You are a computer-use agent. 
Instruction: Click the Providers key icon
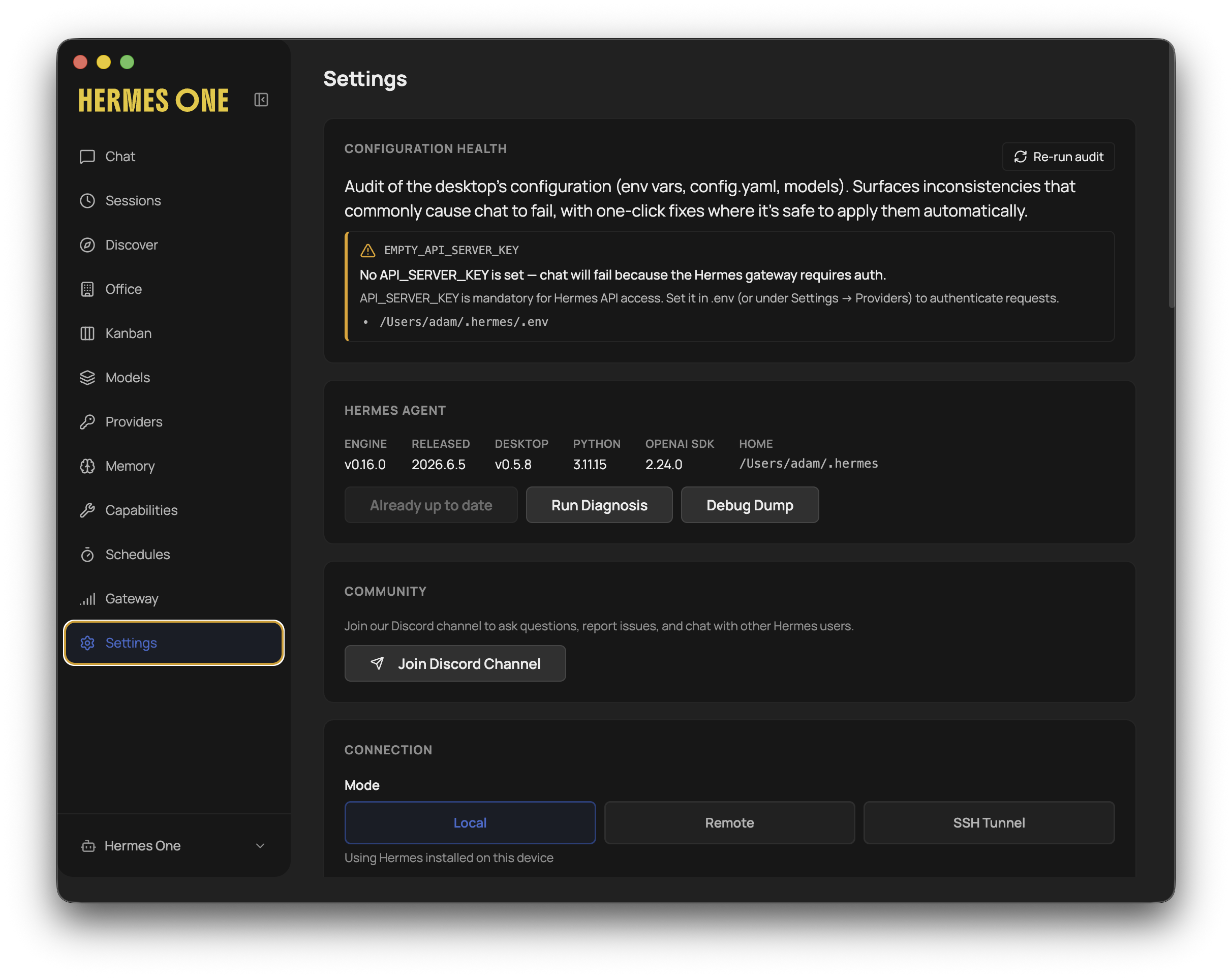[x=87, y=422]
